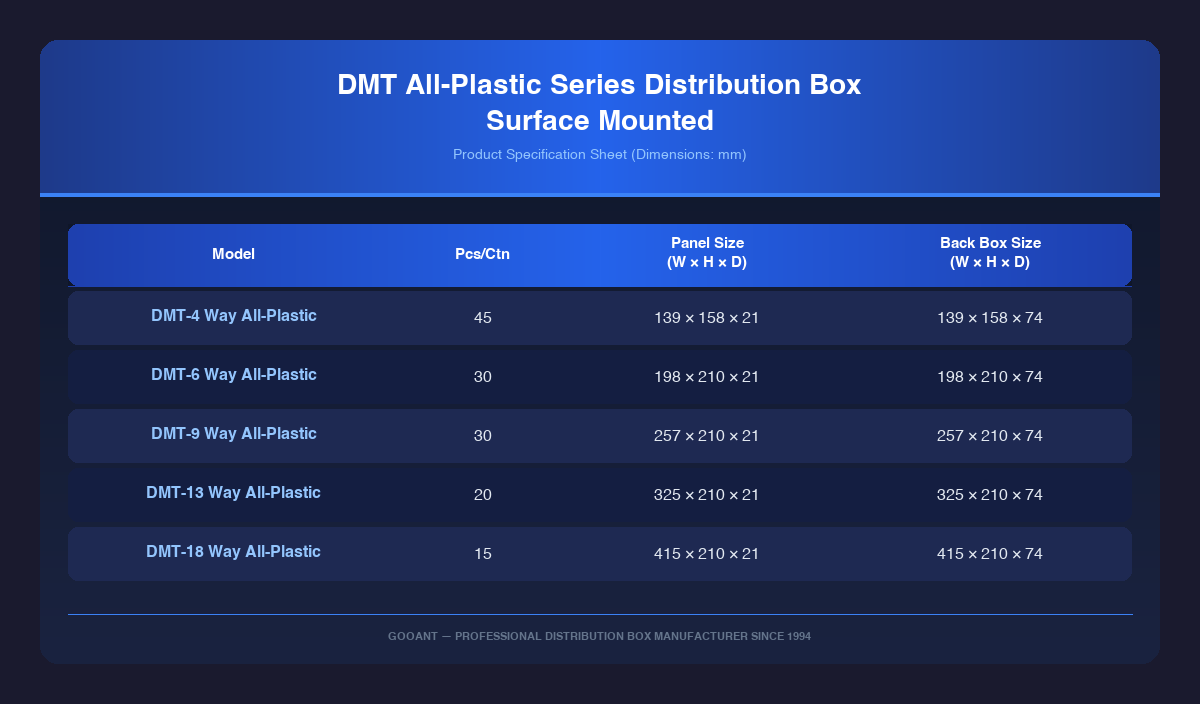Select DMT-9 Way All-Plastic model name
This screenshot has height=704, width=1200.
point(233,434)
